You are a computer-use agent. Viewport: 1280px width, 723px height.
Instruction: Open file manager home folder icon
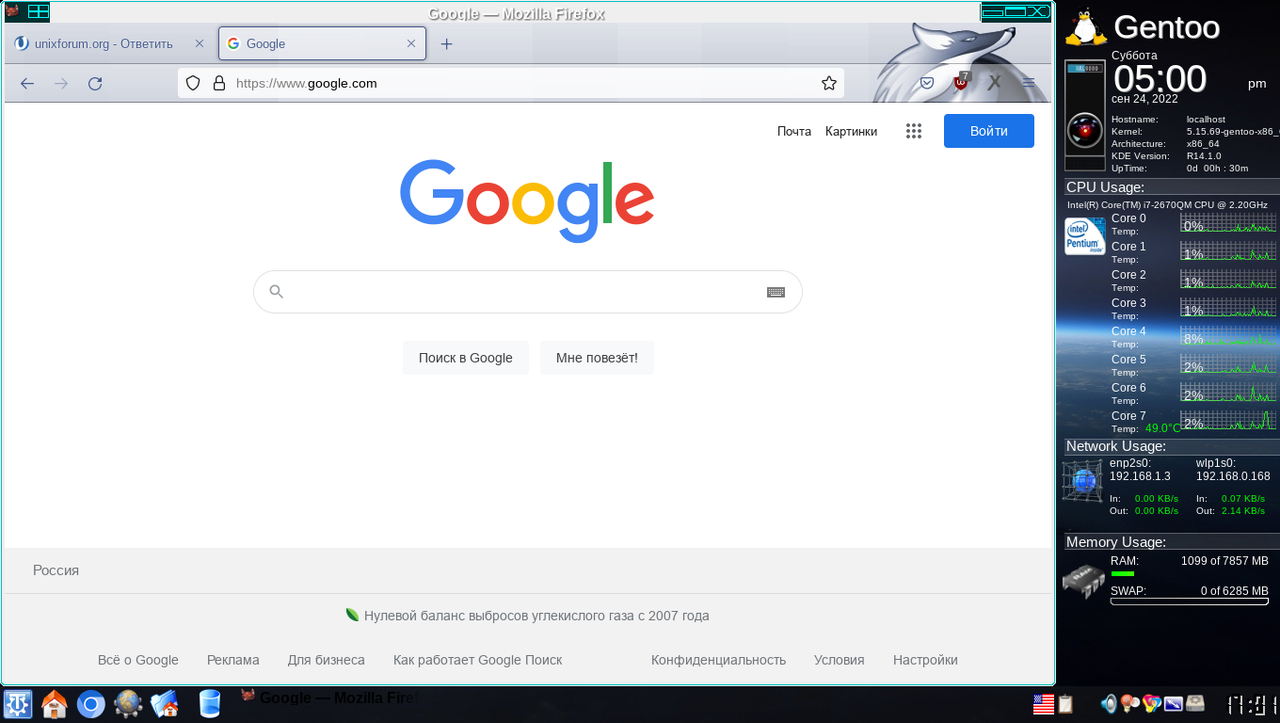click(x=165, y=705)
